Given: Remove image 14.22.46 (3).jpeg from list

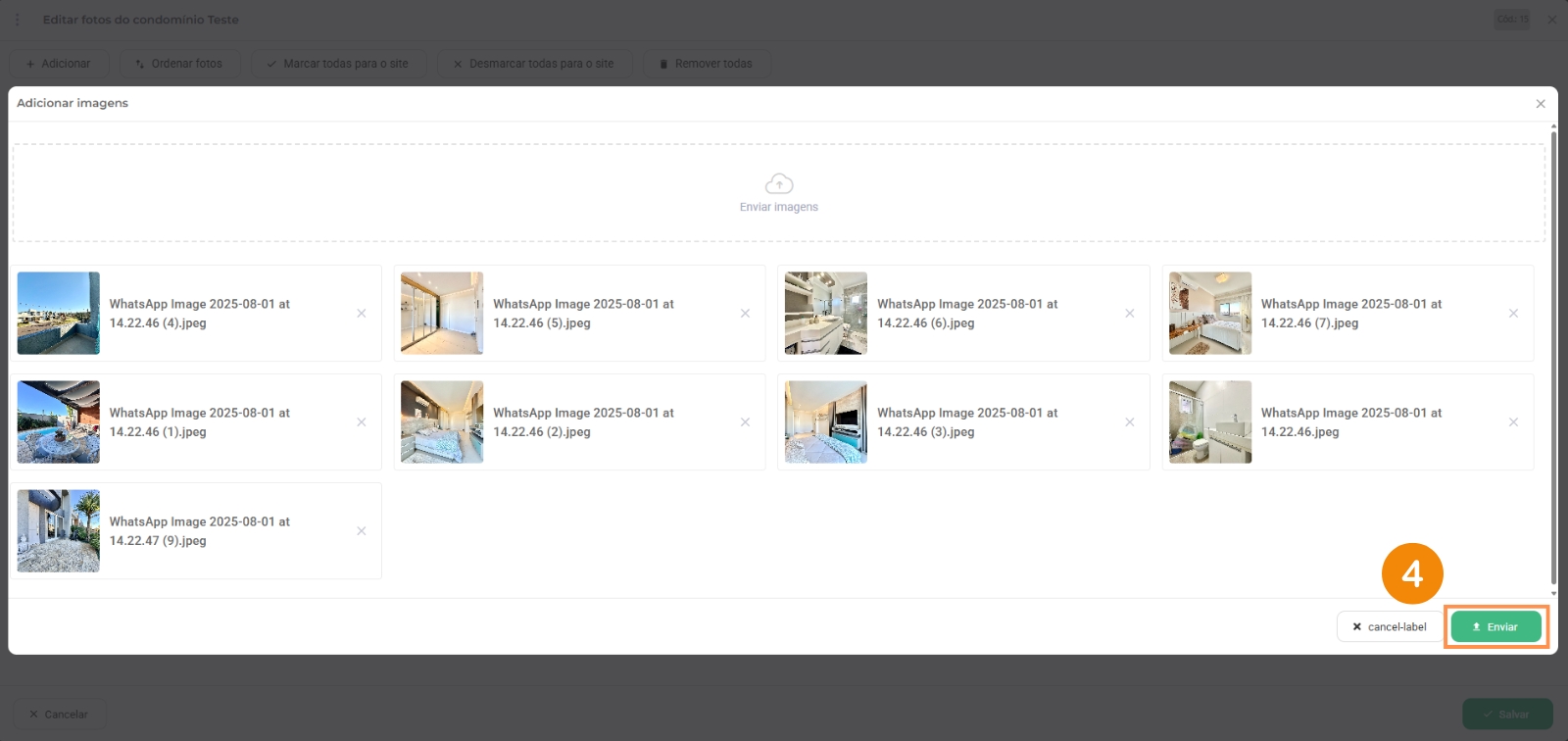Looking at the screenshot, I should pos(1129,422).
